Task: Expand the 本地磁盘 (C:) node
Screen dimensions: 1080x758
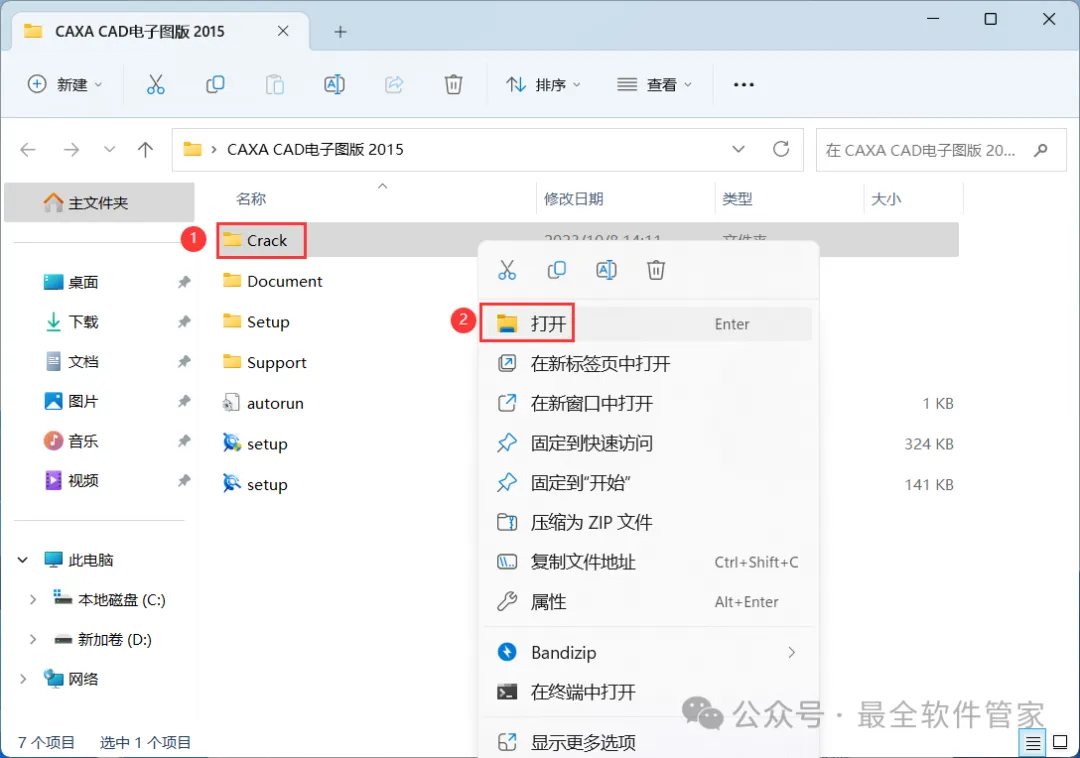Action: pos(32,600)
